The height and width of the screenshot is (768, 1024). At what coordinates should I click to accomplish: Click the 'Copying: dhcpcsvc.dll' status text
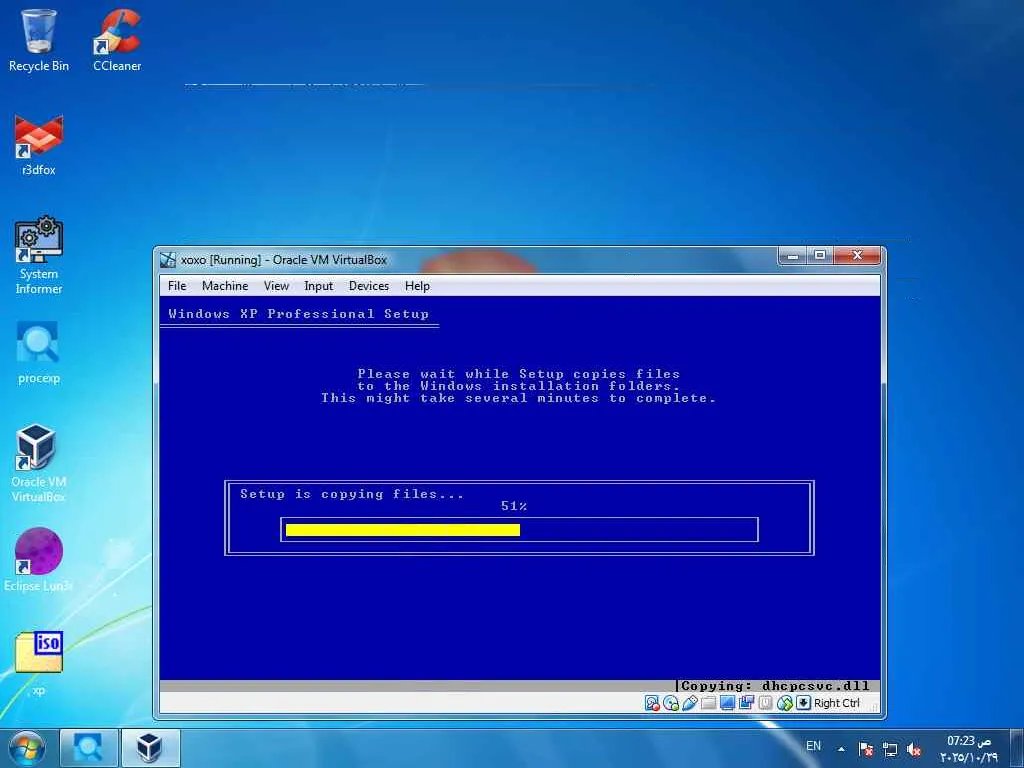(775, 686)
